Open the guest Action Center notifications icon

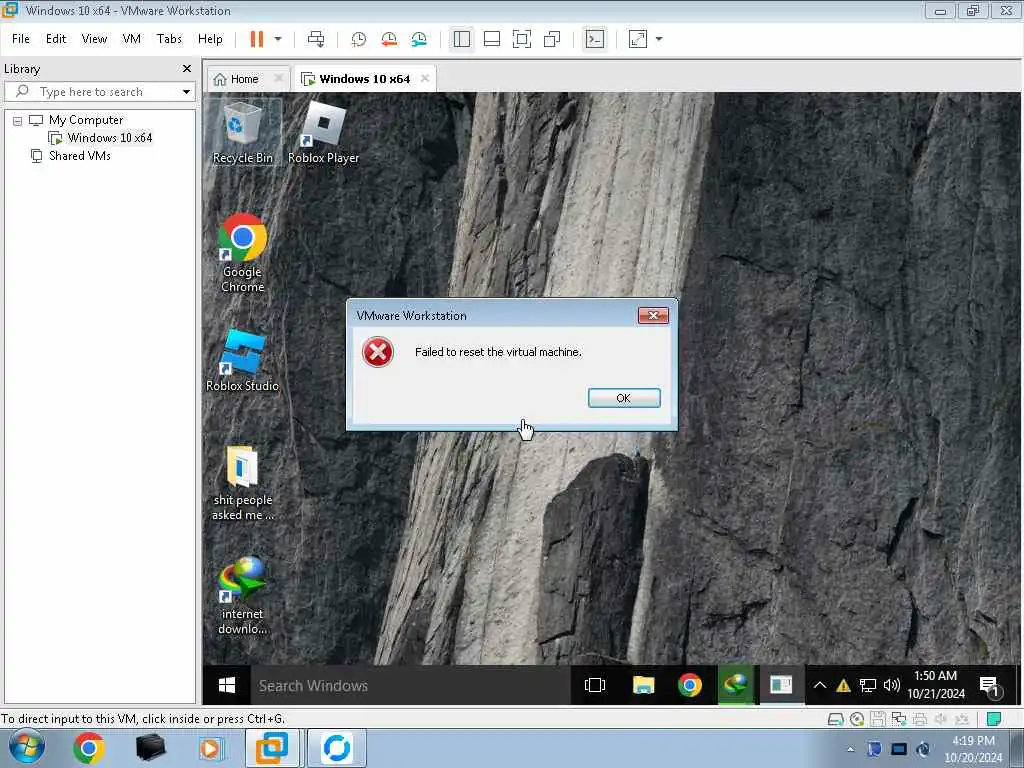click(x=991, y=686)
